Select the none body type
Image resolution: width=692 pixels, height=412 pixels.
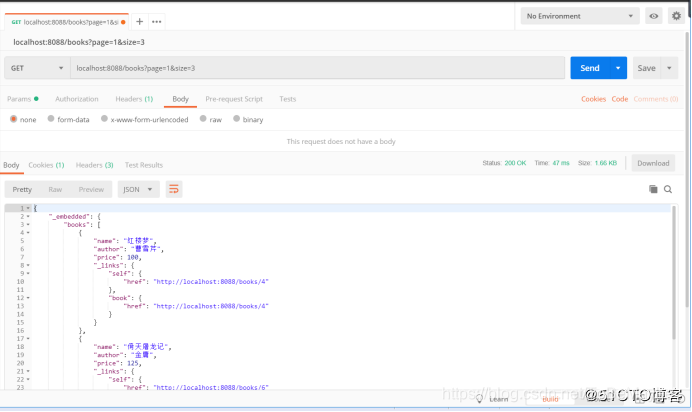click(14, 119)
